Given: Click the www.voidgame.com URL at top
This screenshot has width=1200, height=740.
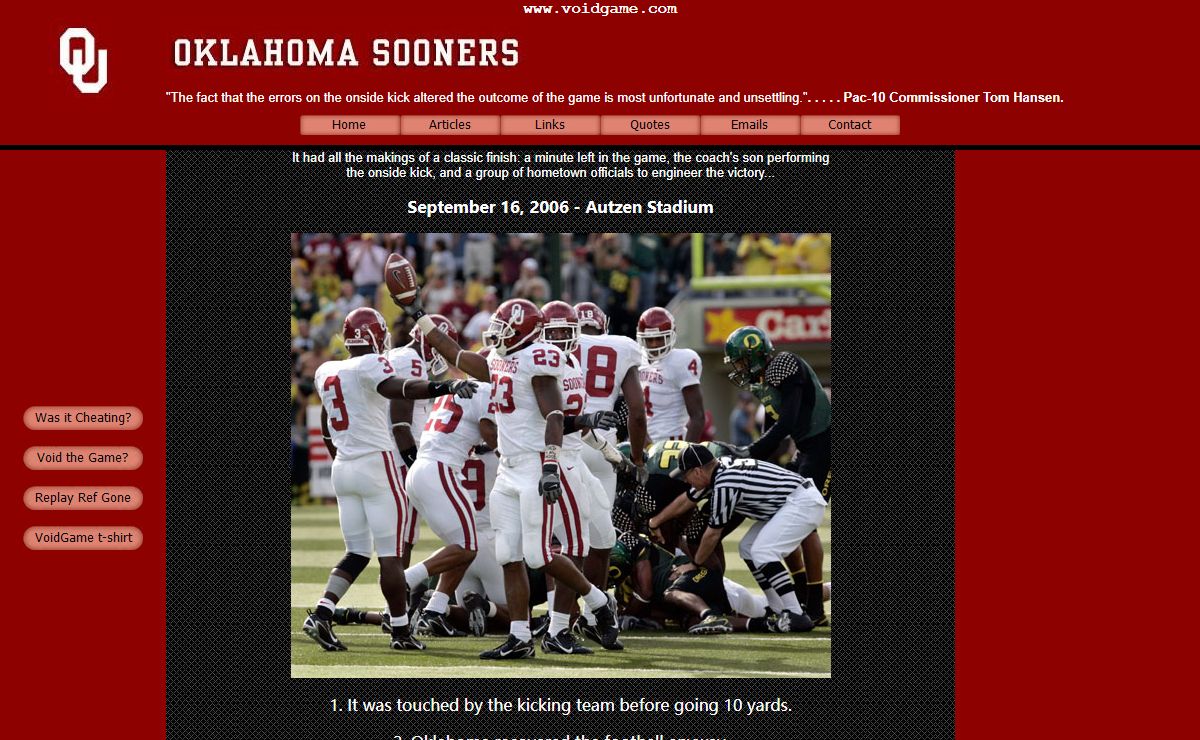Looking at the screenshot, I should pyautogui.click(x=600, y=9).
